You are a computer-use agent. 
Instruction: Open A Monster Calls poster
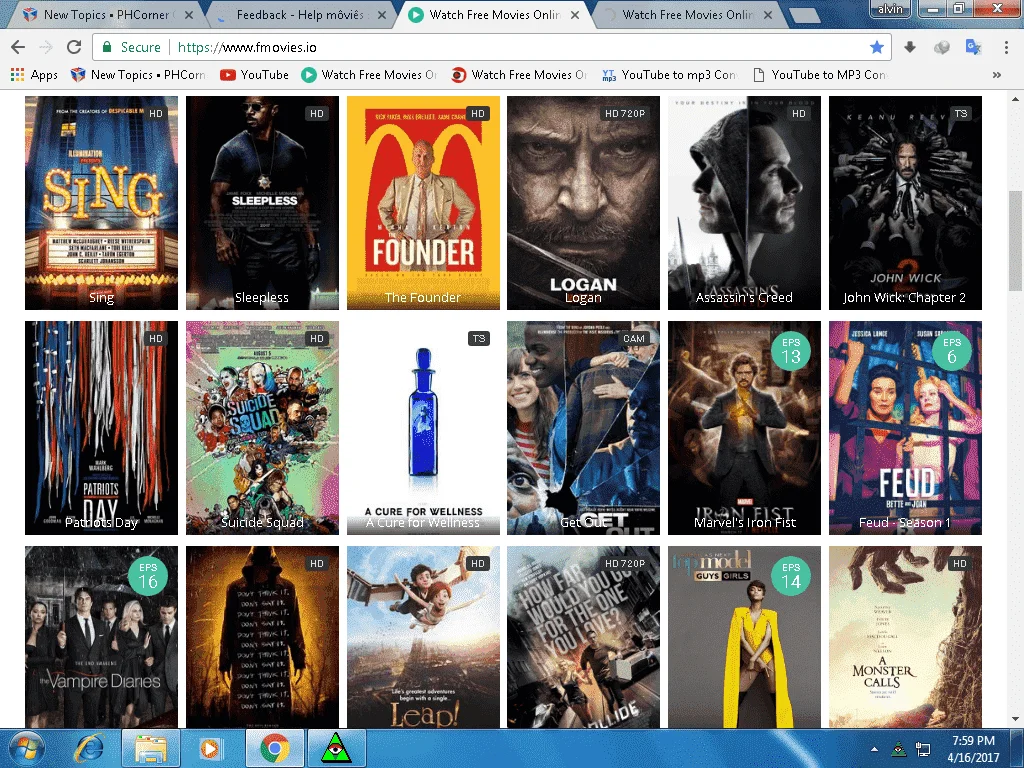coord(905,637)
